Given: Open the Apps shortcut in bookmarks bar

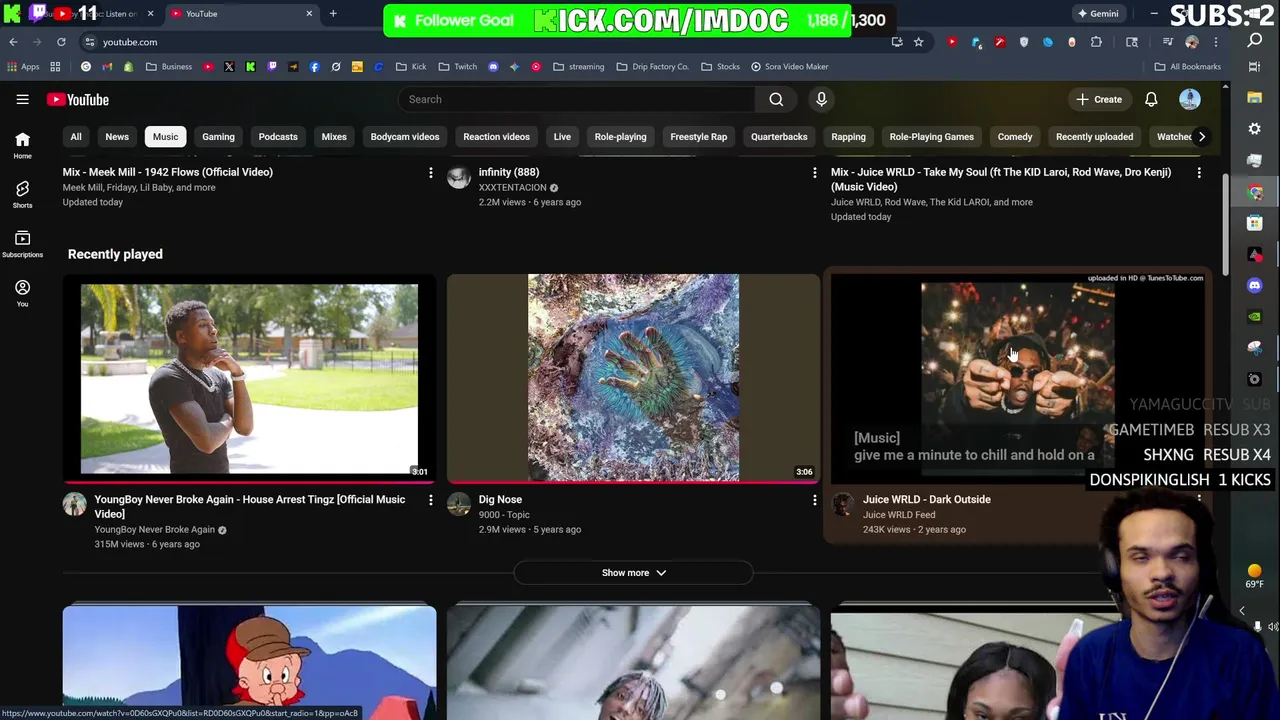Looking at the screenshot, I should click(x=23, y=67).
